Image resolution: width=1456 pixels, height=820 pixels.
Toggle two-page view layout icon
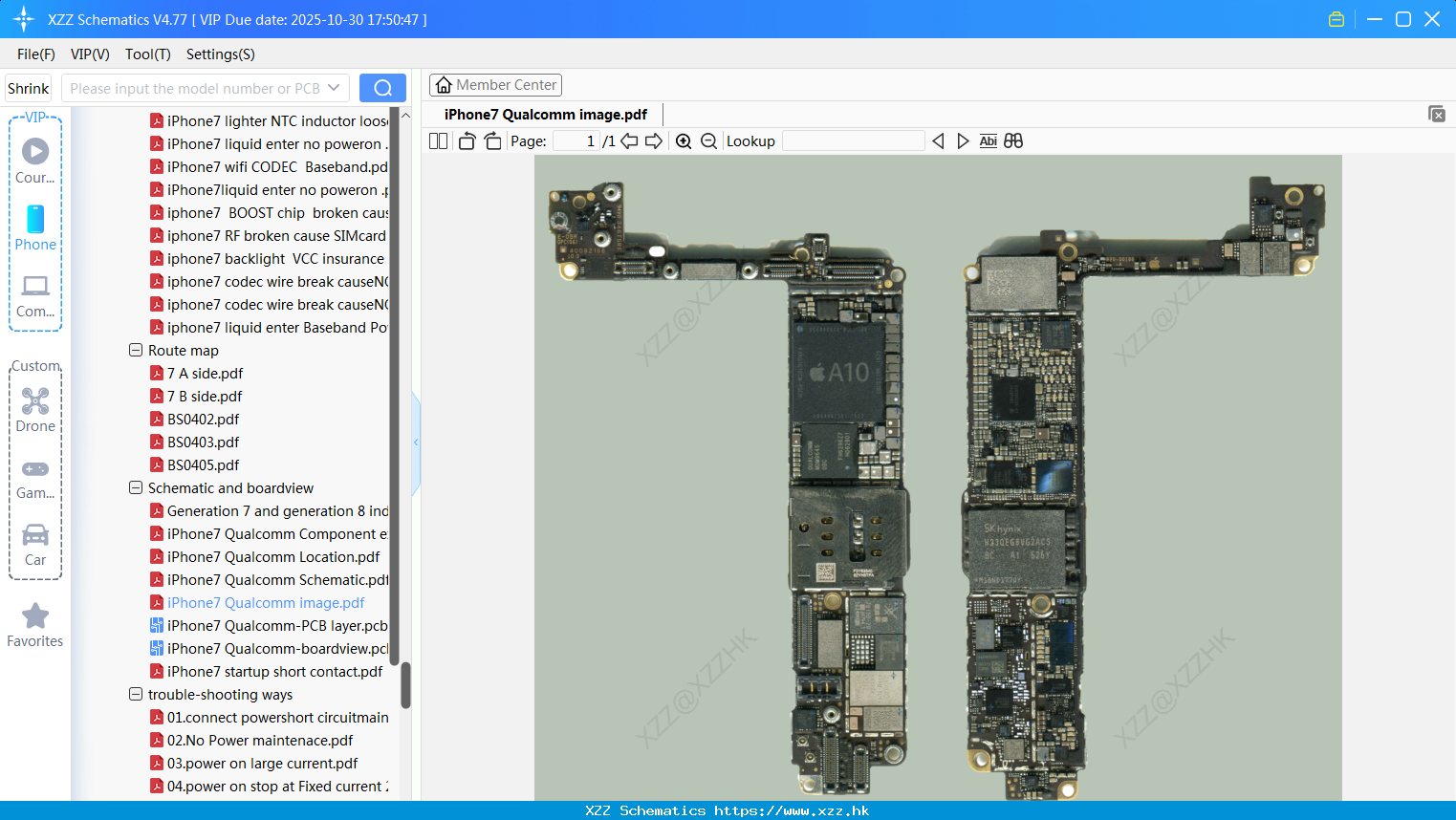point(438,140)
